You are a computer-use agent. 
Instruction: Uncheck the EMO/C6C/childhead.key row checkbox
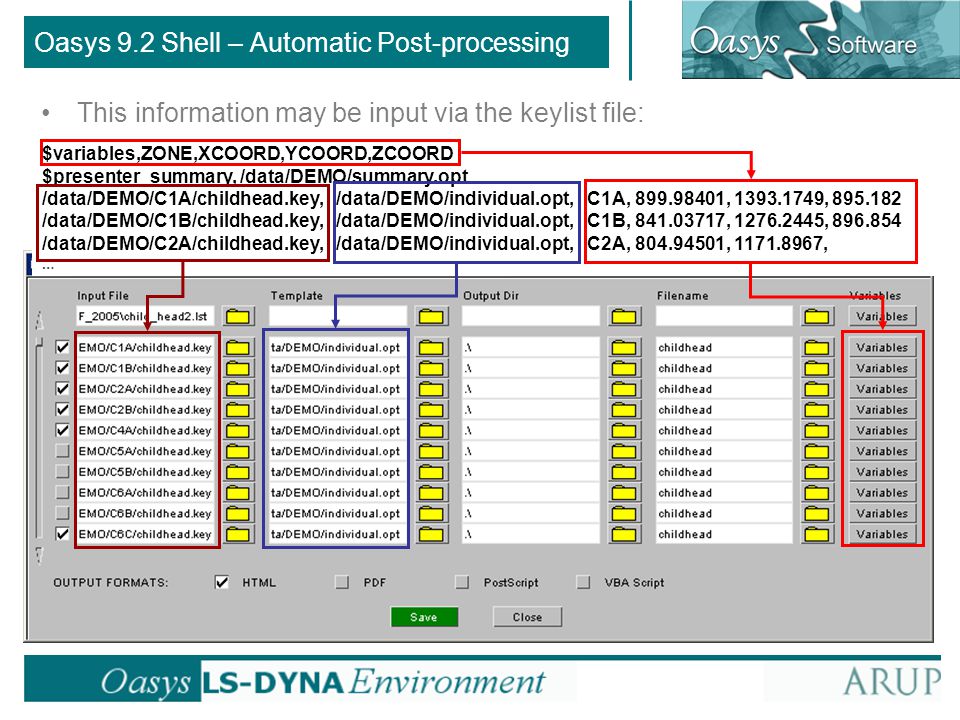[62, 534]
